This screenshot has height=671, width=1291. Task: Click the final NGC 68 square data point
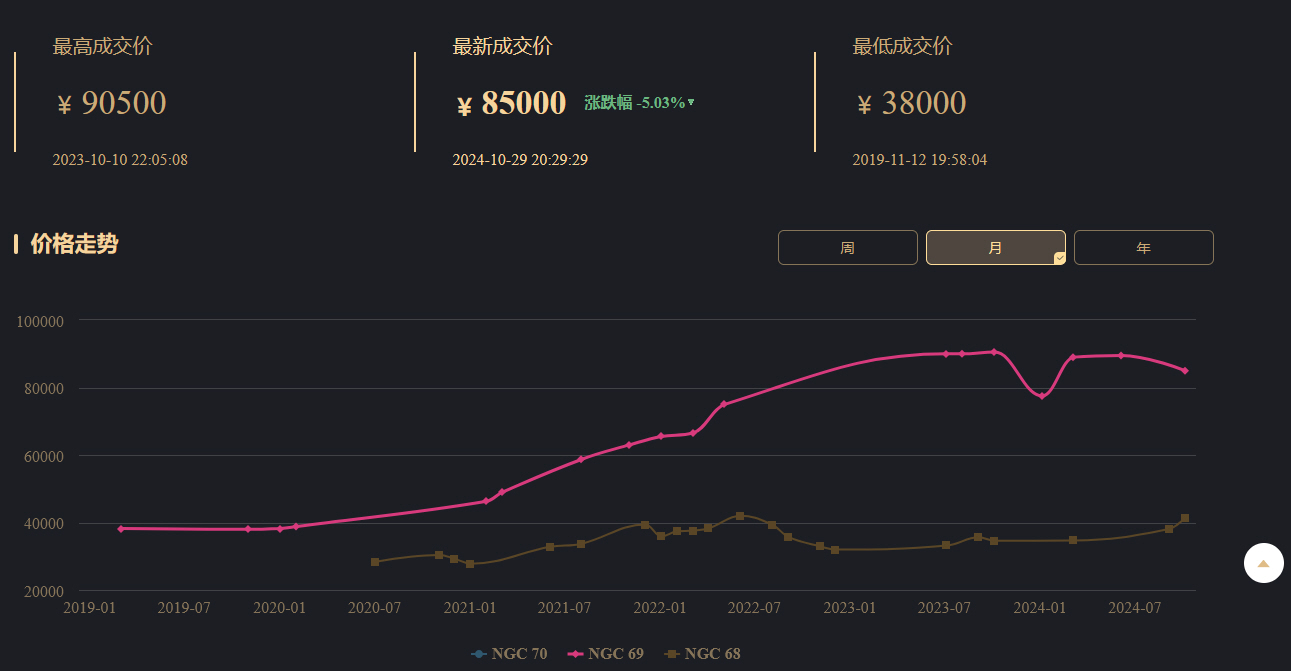(x=1185, y=518)
